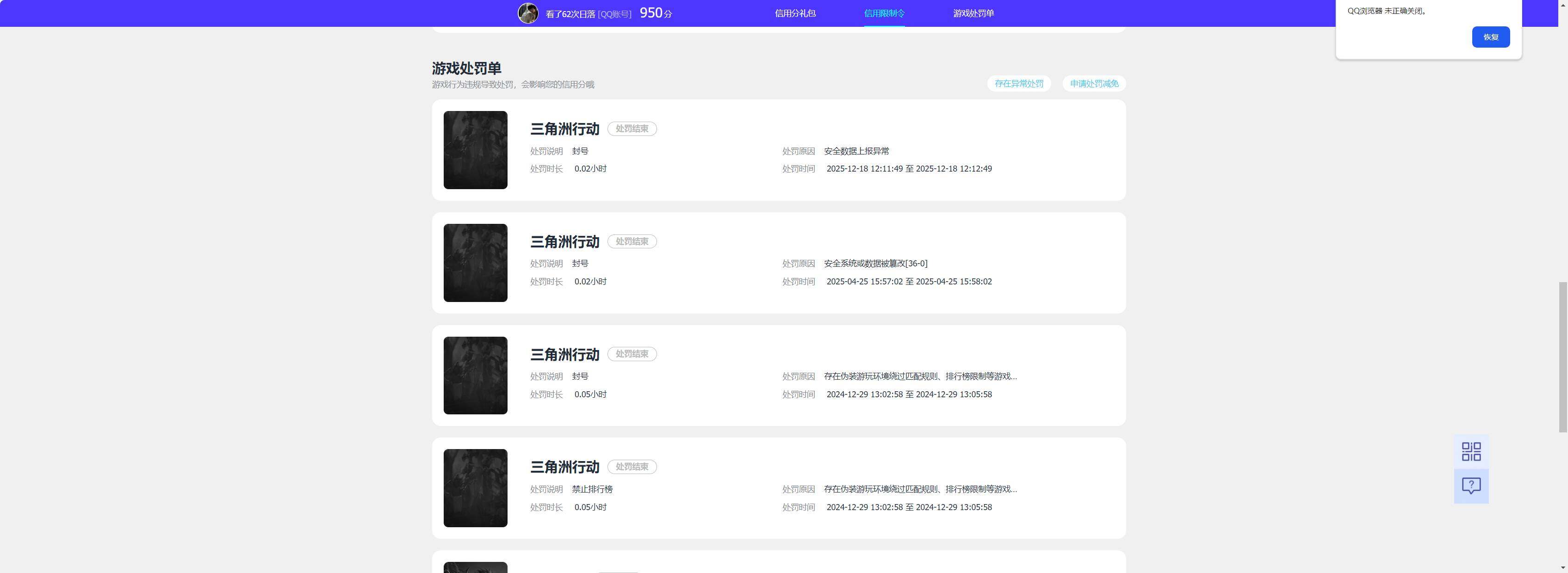This screenshot has height=573, width=1568.
Task: Open the help question floating icon
Action: (x=1471, y=486)
